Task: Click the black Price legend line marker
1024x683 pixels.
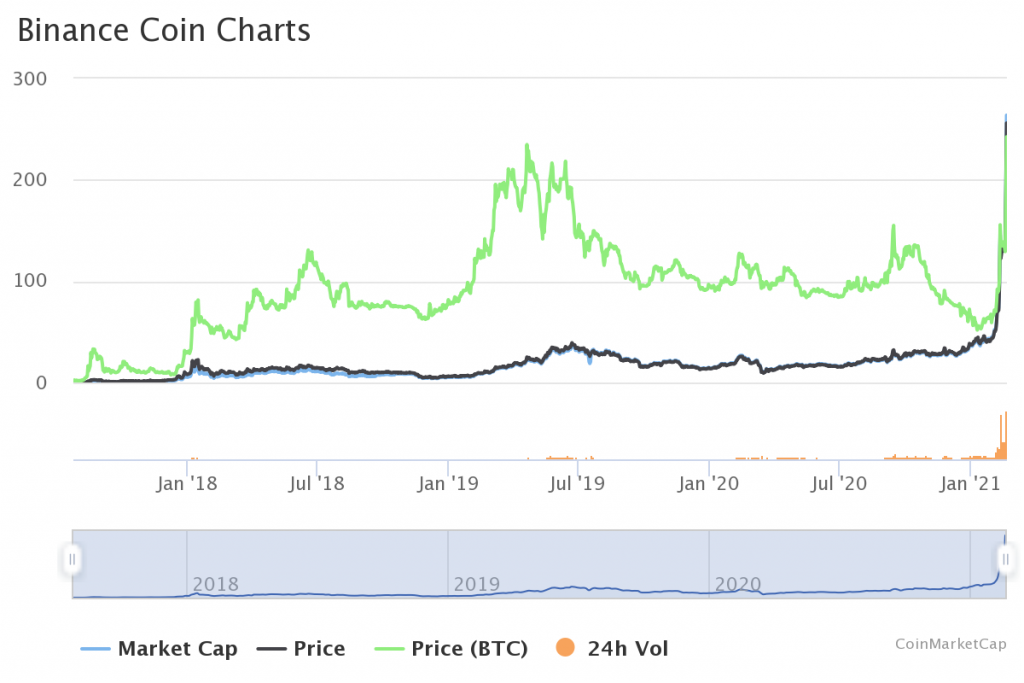Action: [x=271, y=649]
